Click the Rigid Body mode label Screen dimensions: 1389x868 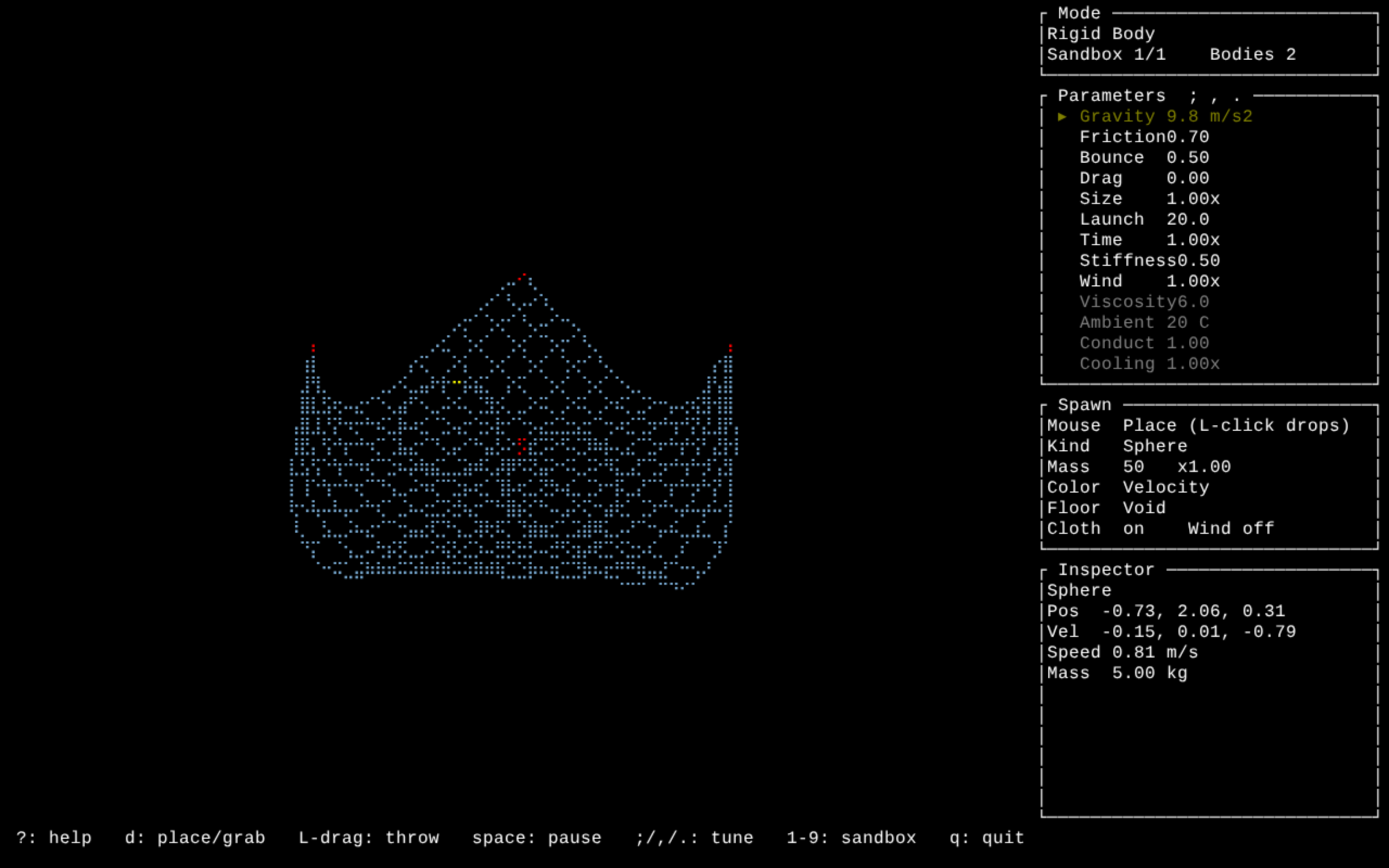(x=1100, y=34)
